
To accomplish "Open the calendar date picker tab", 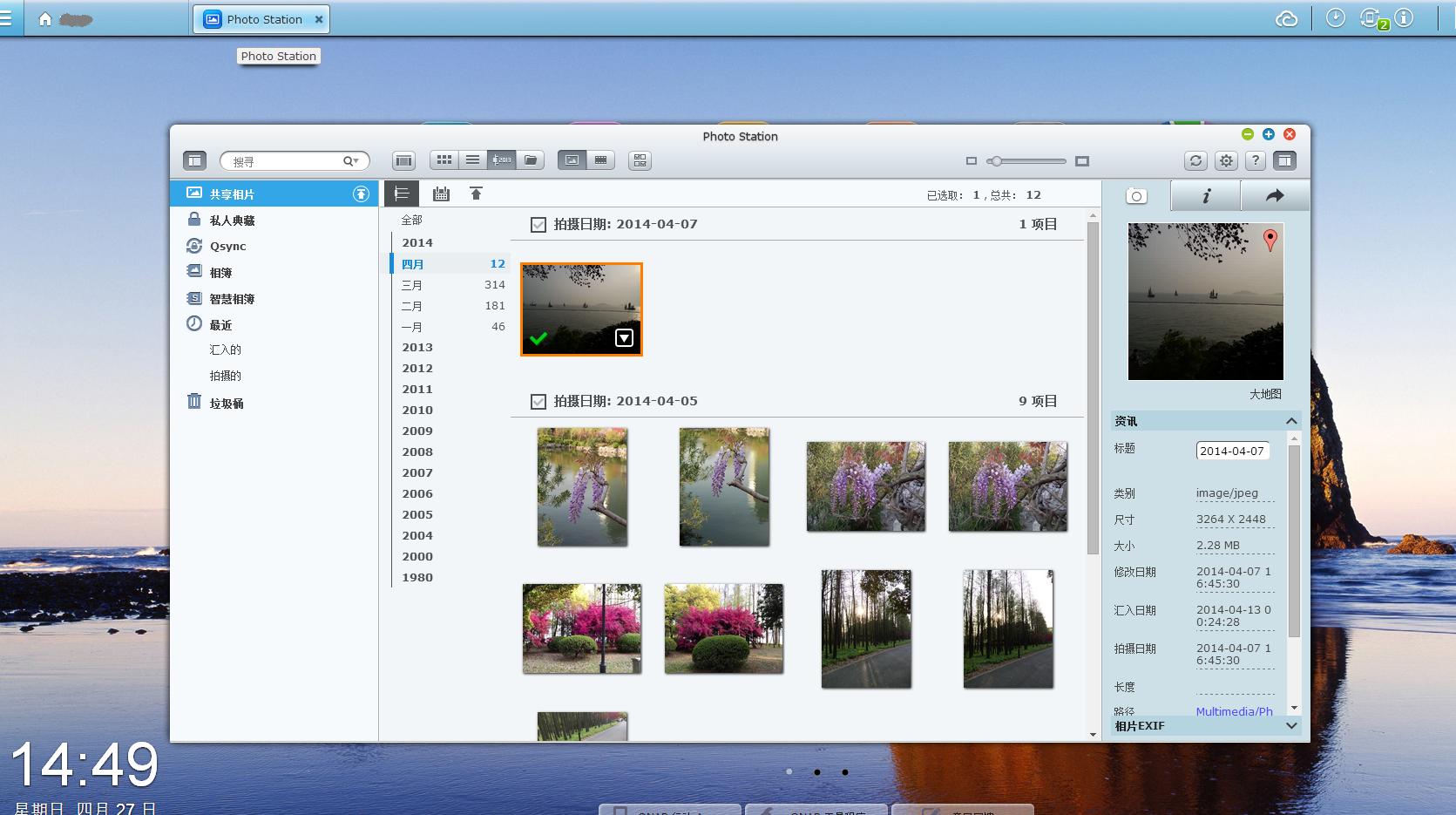I will click(441, 194).
